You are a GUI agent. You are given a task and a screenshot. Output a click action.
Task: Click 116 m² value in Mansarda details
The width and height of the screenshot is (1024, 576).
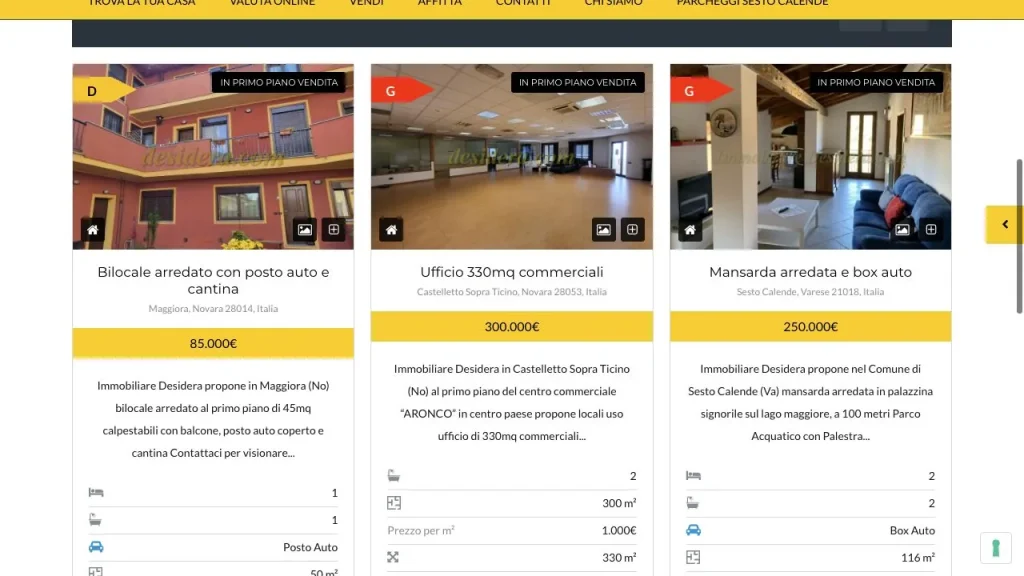tap(918, 557)
